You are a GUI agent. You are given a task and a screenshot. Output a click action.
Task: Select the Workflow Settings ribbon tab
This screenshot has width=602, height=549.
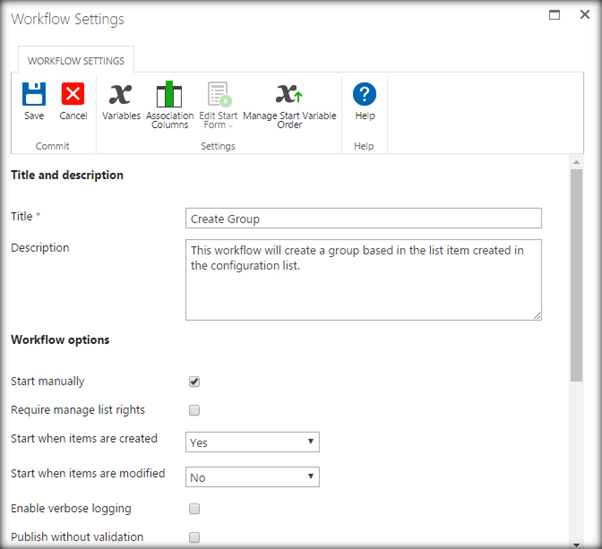click(76, 61)
